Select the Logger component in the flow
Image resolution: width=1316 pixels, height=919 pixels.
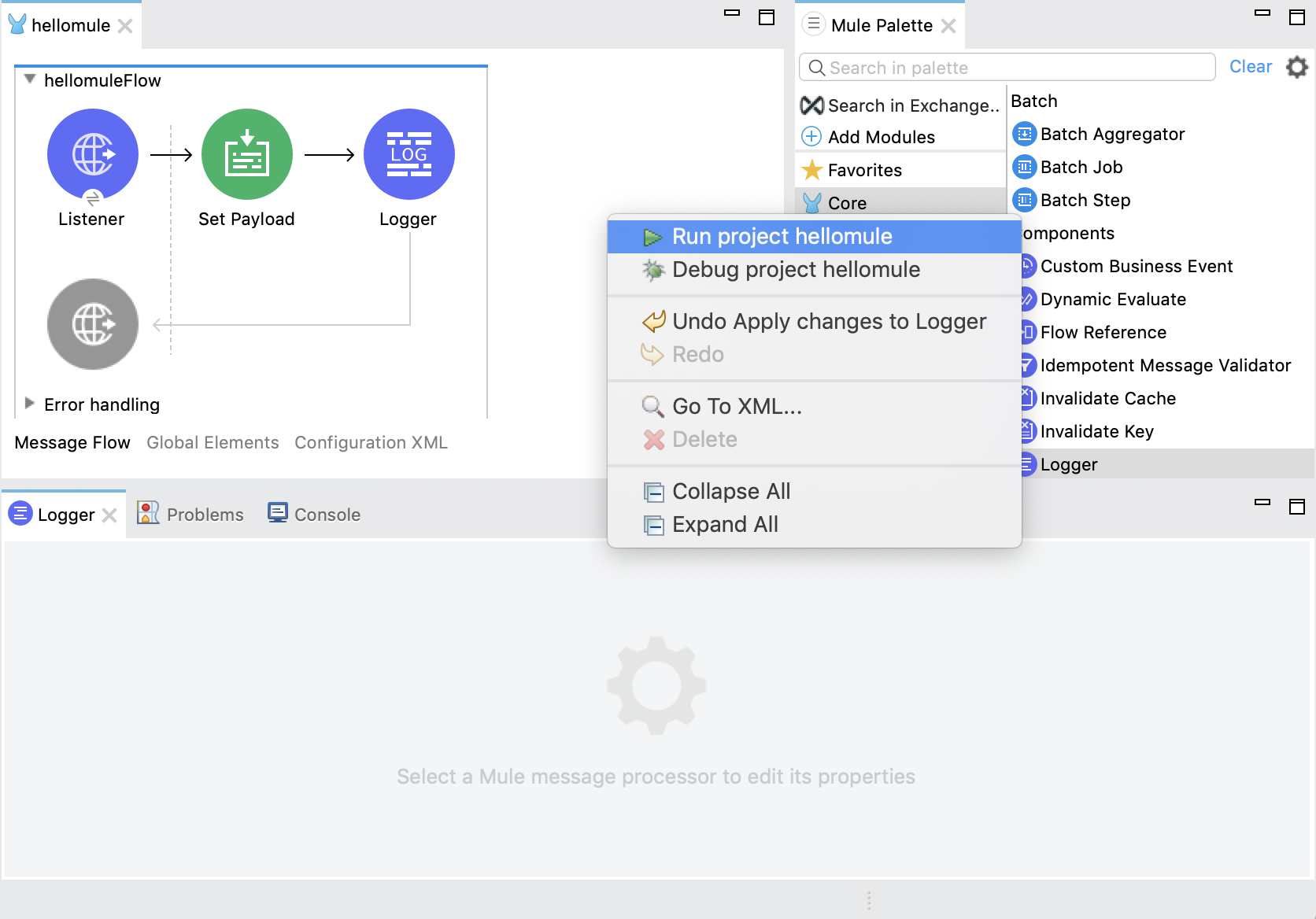(x=408, y=154)
